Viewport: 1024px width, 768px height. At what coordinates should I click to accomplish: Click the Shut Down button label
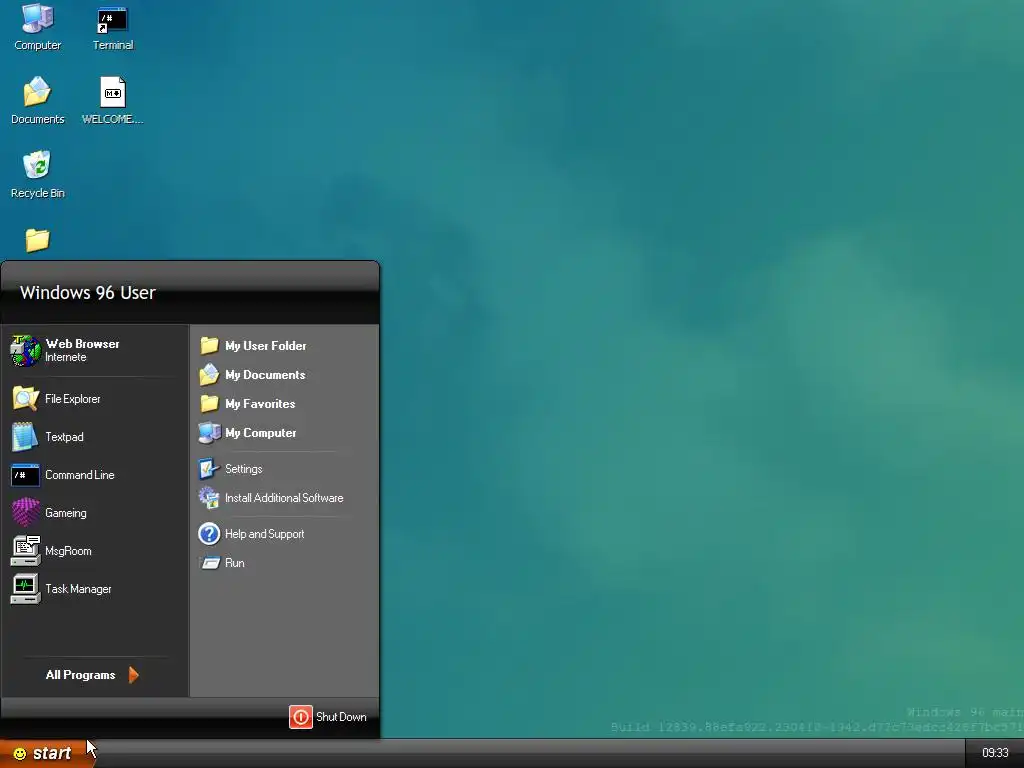[x=341, y=717]
